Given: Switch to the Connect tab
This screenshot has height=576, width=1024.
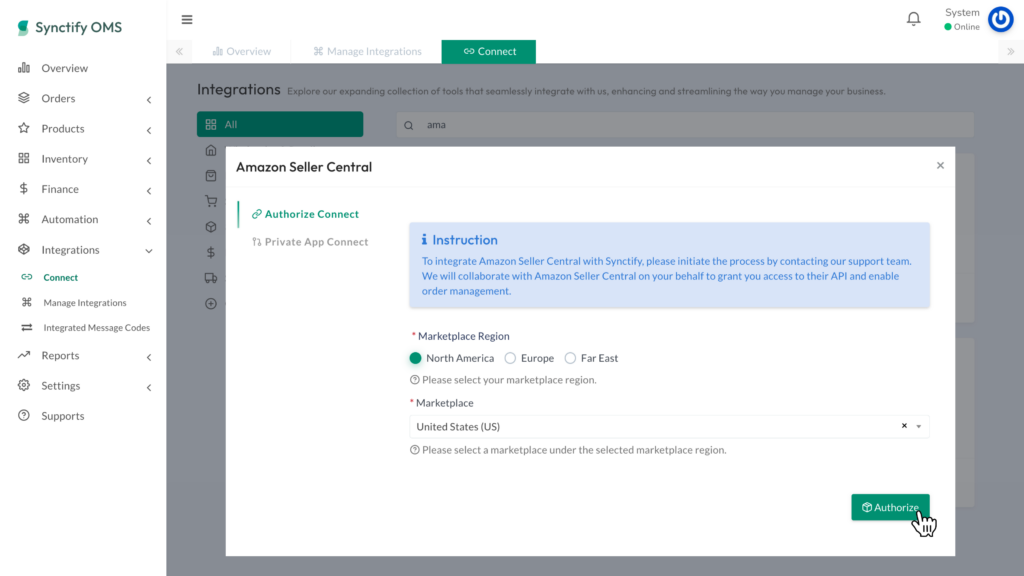Looking at the screenshot, I should click(488, 52).
